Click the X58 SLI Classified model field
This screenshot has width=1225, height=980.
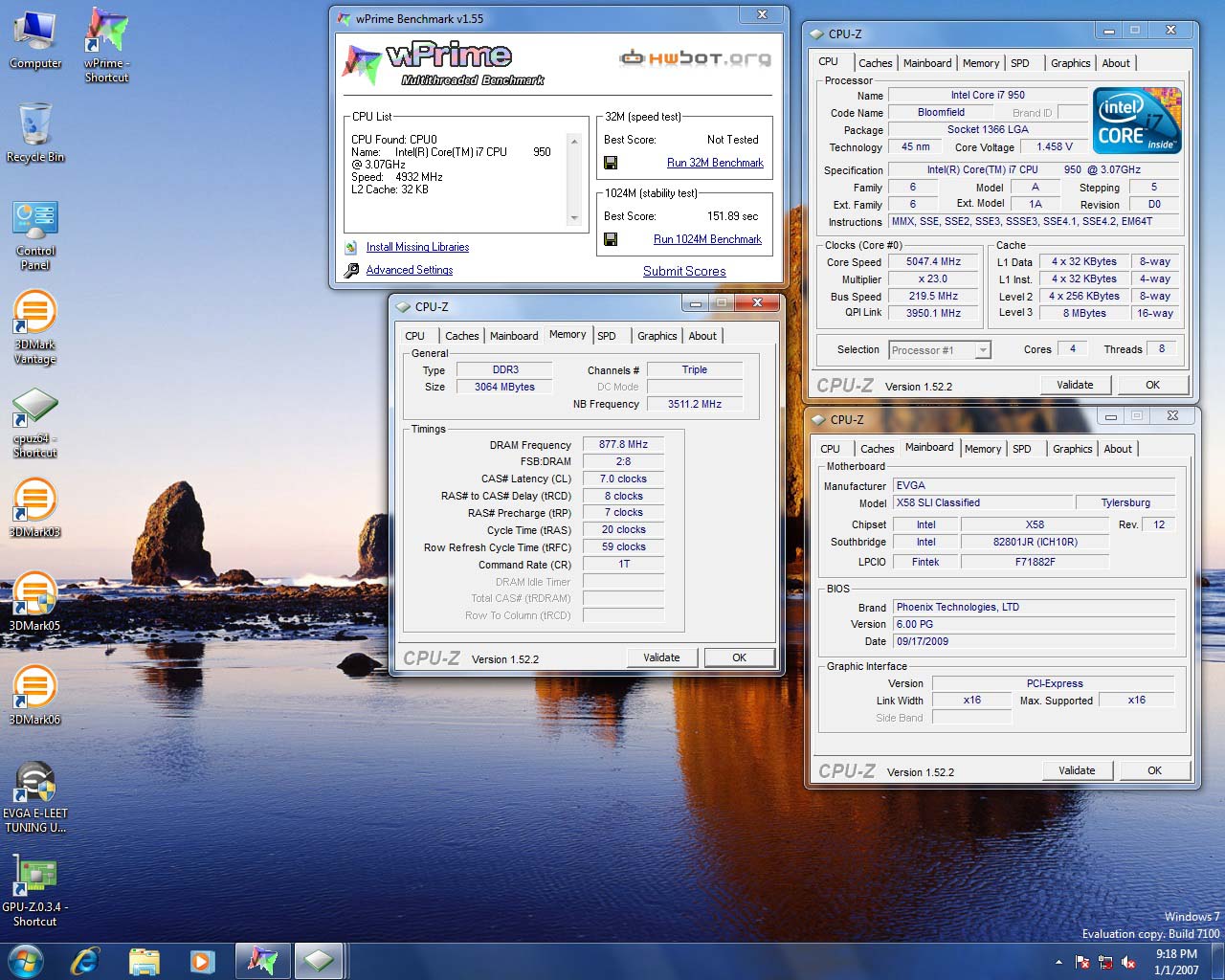point(983,502)
